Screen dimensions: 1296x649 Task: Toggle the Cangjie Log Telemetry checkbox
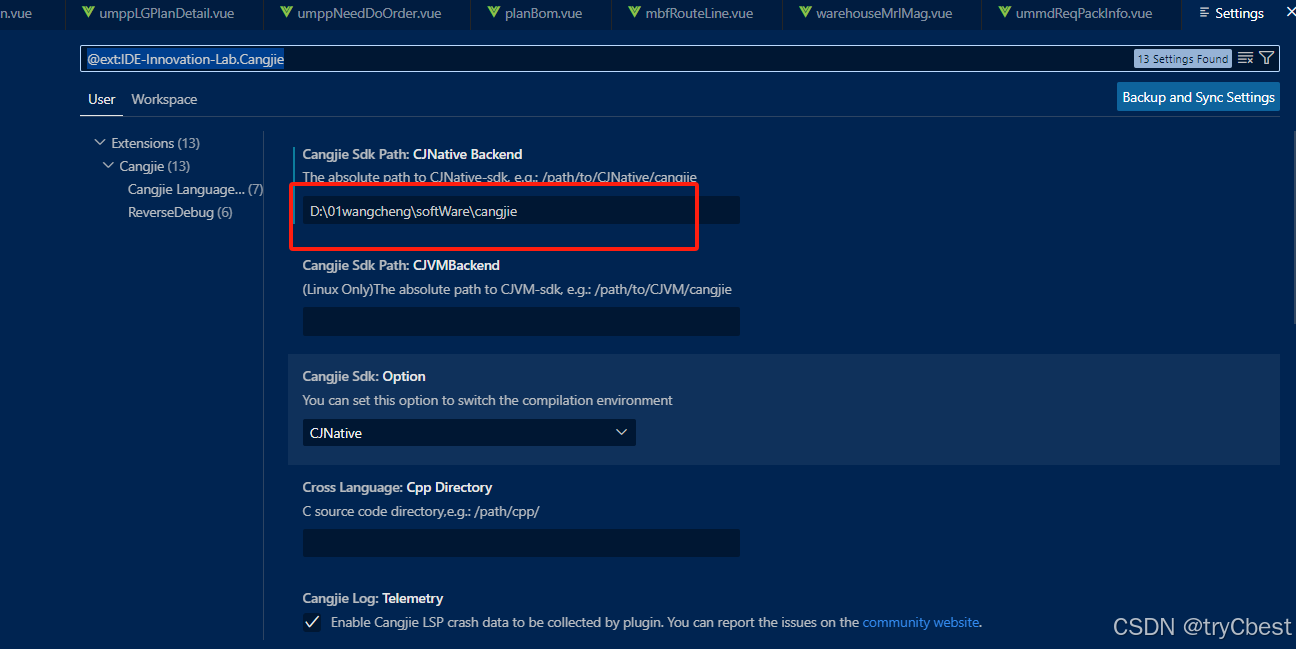[x=312, y=622]
